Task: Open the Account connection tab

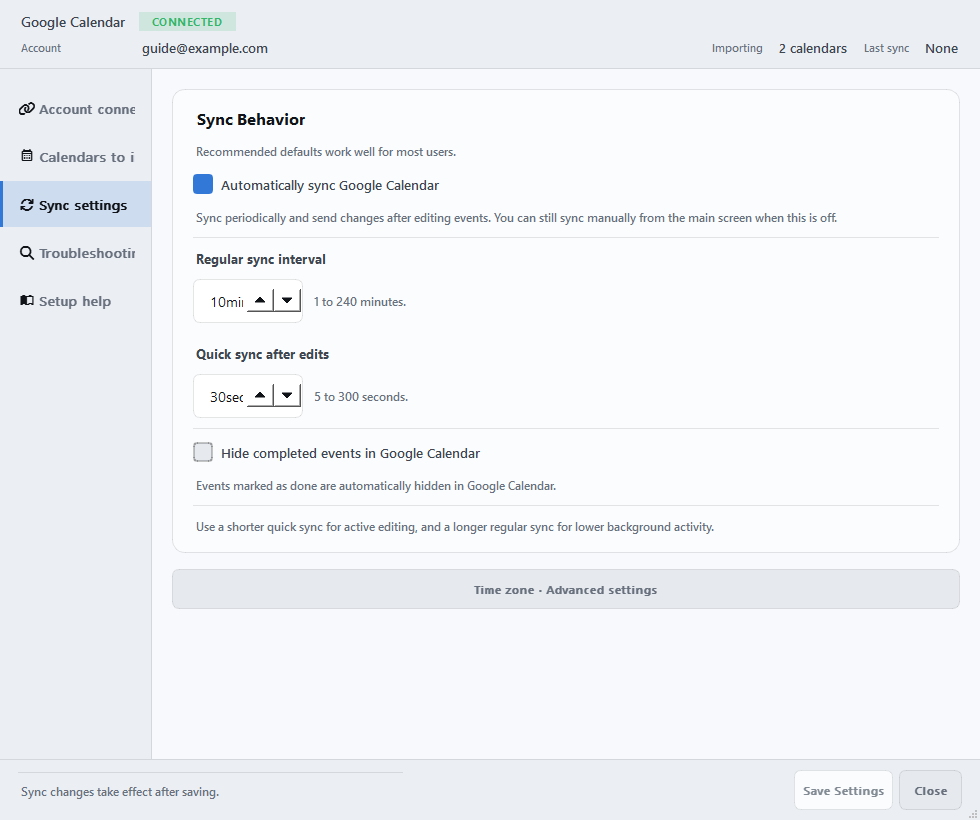Action: [x=76, y=109]
